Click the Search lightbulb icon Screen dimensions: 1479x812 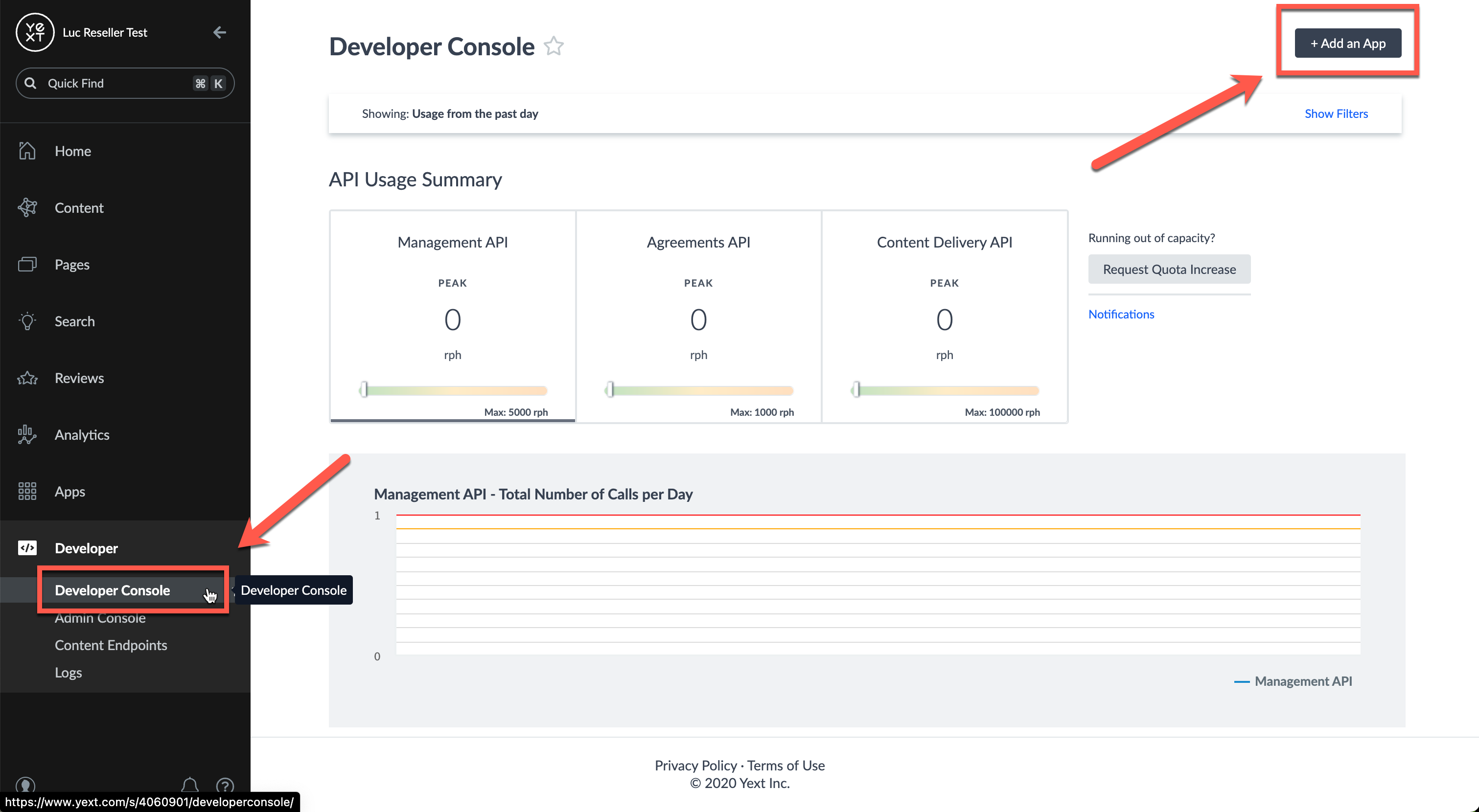click(27, 321)
